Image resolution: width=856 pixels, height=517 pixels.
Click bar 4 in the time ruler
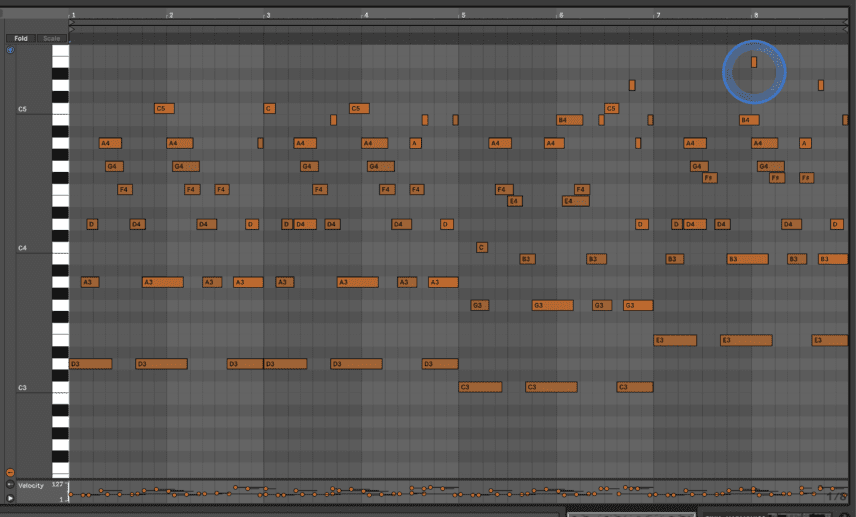click(365, 15)
